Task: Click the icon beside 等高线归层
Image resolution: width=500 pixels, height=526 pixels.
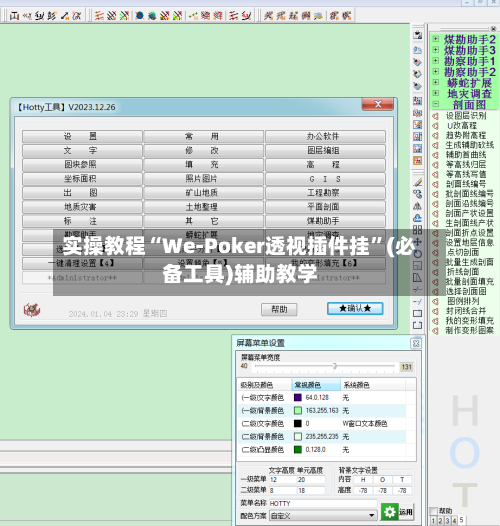Action: pyautogui.click(x=435, y=165)
